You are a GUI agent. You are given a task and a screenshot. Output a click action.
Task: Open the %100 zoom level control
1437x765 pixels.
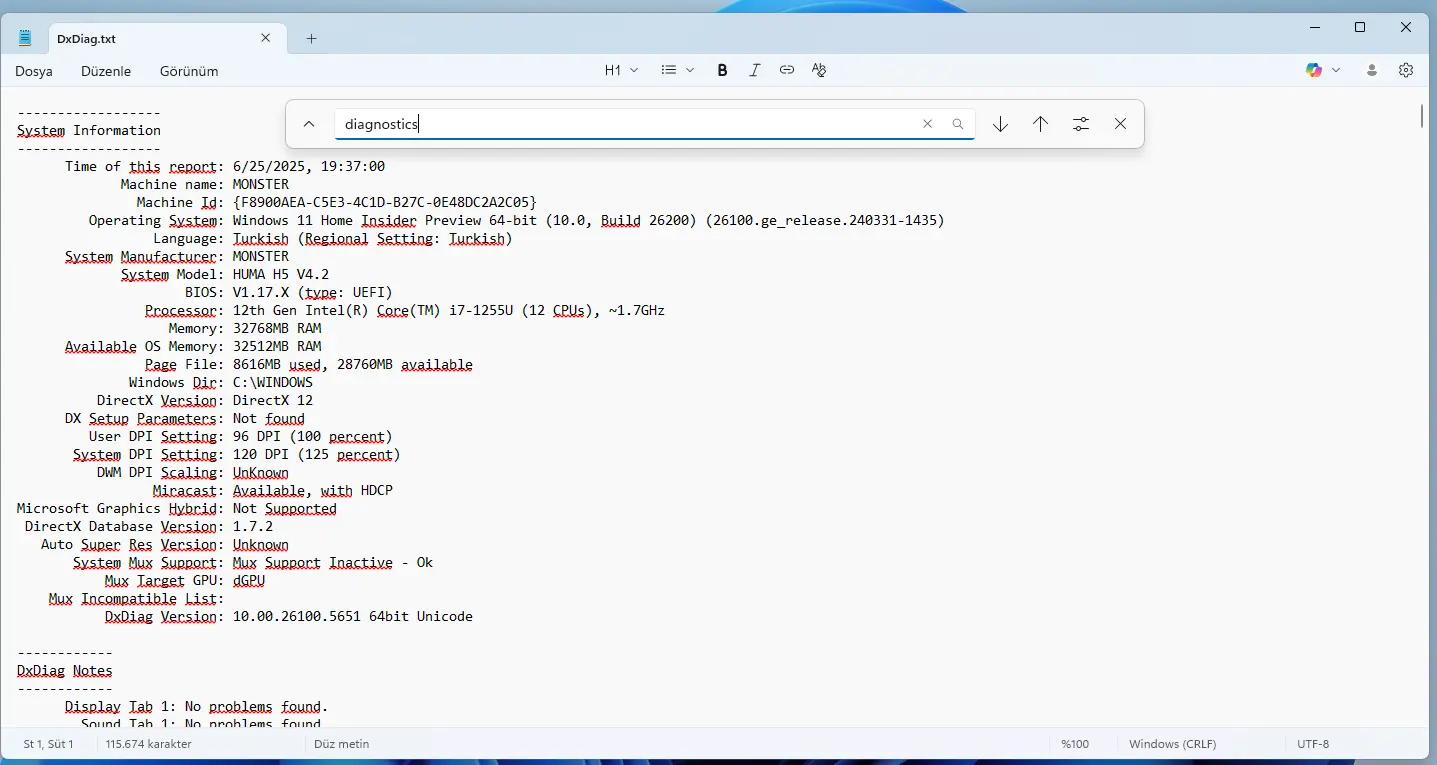pyautogui.click(x=1075, y=744)
